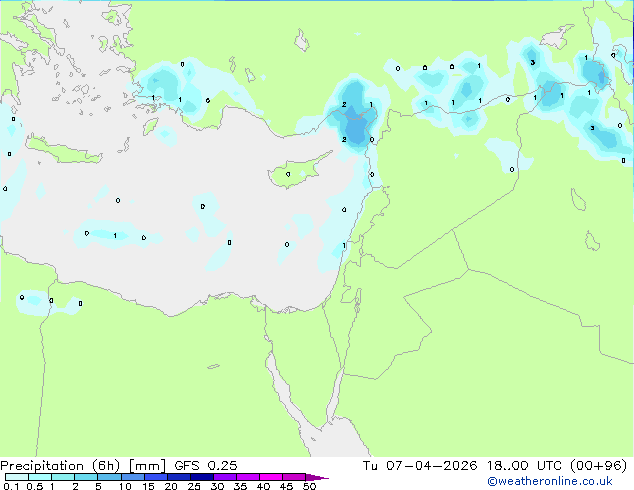
Task: Click the '50' legend scale label
Action: pos(309,486)
